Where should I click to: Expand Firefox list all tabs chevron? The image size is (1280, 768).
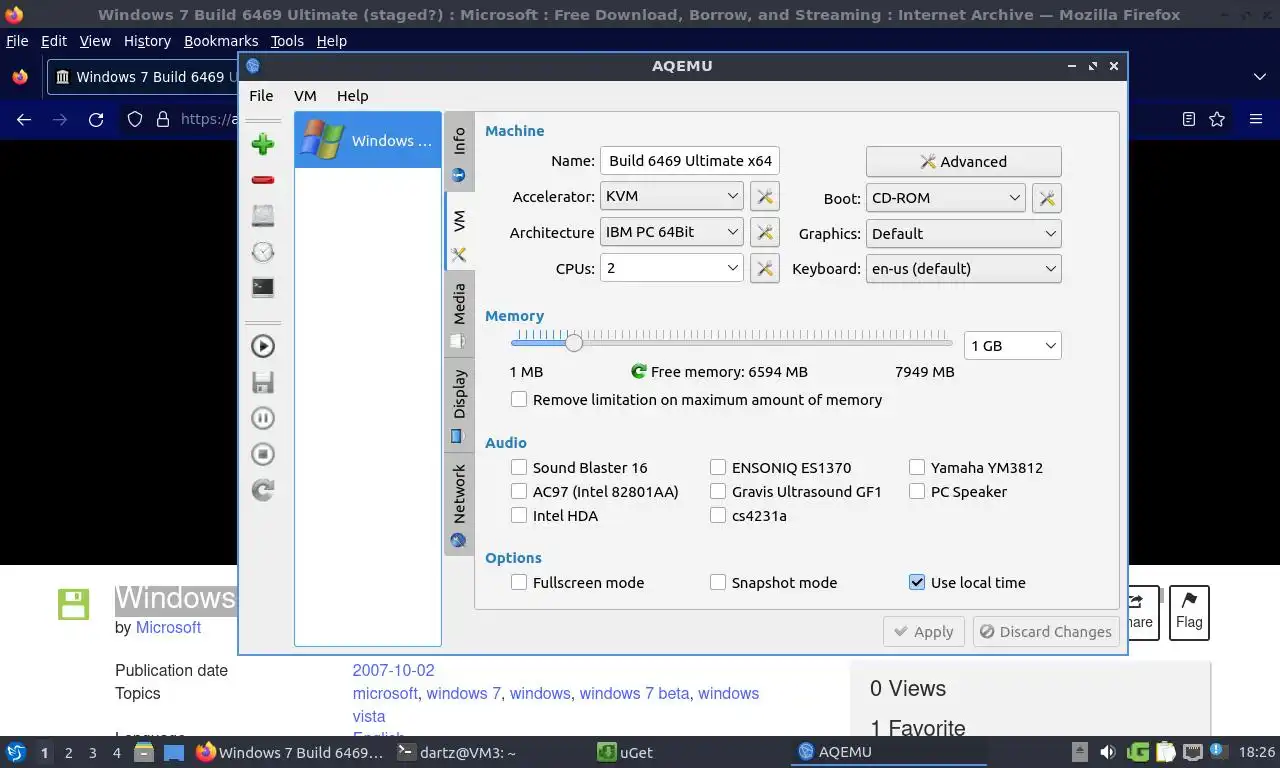[x=1259, y=77]
